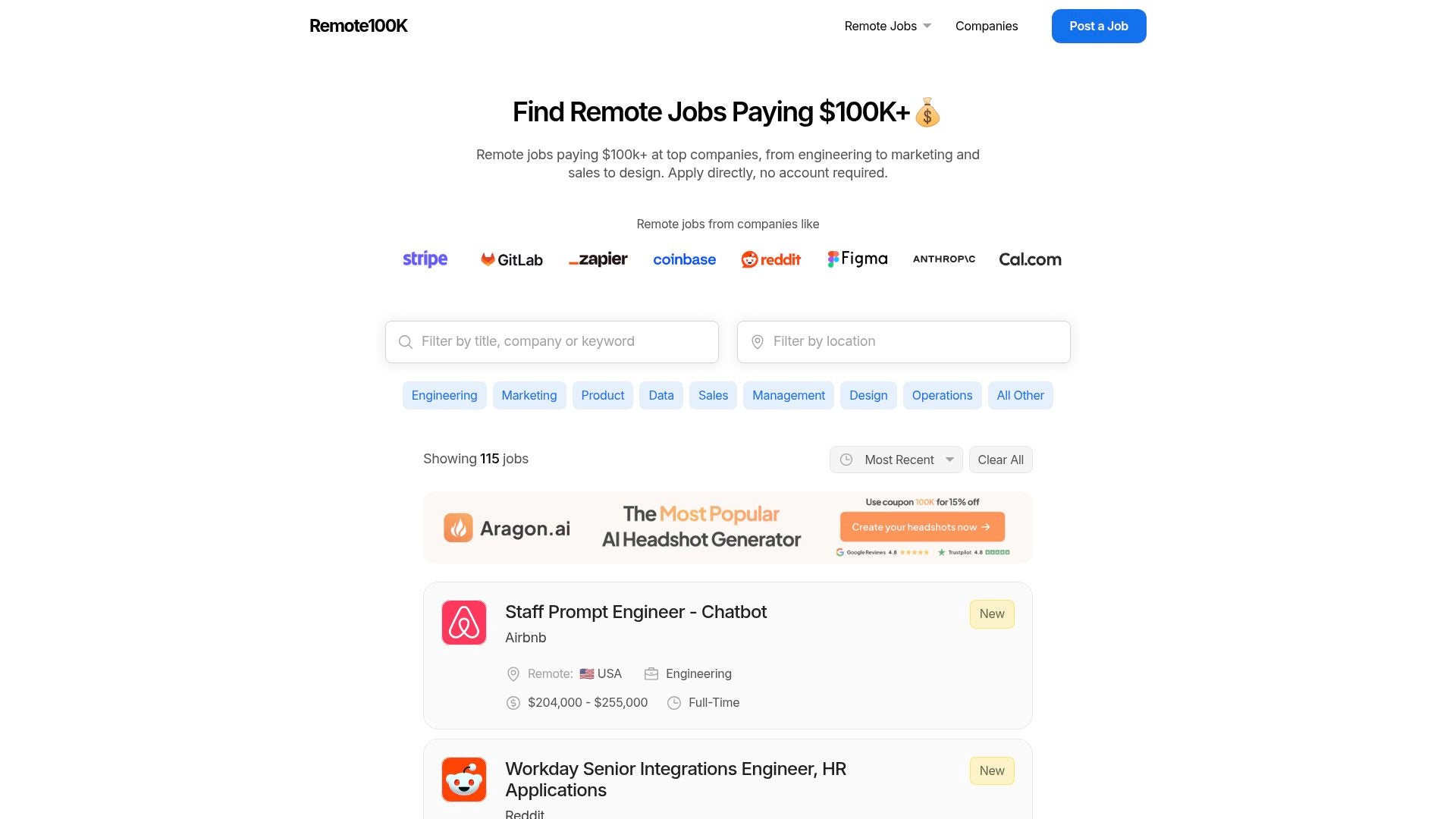1456x819 pixels.
Task: Click the Reddit job listing logo
Action: point(464,779)
